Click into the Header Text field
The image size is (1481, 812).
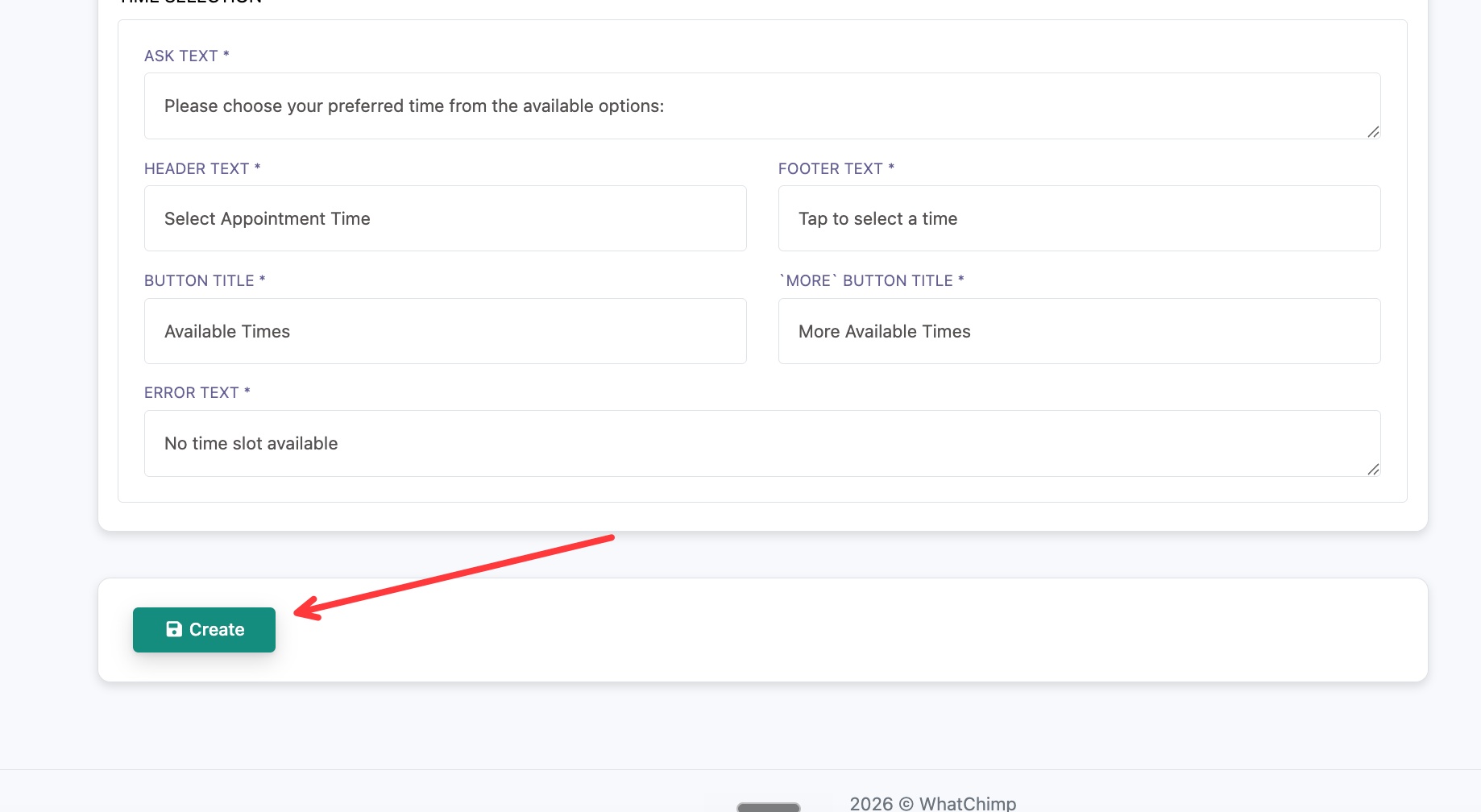[x=446, y=218]
